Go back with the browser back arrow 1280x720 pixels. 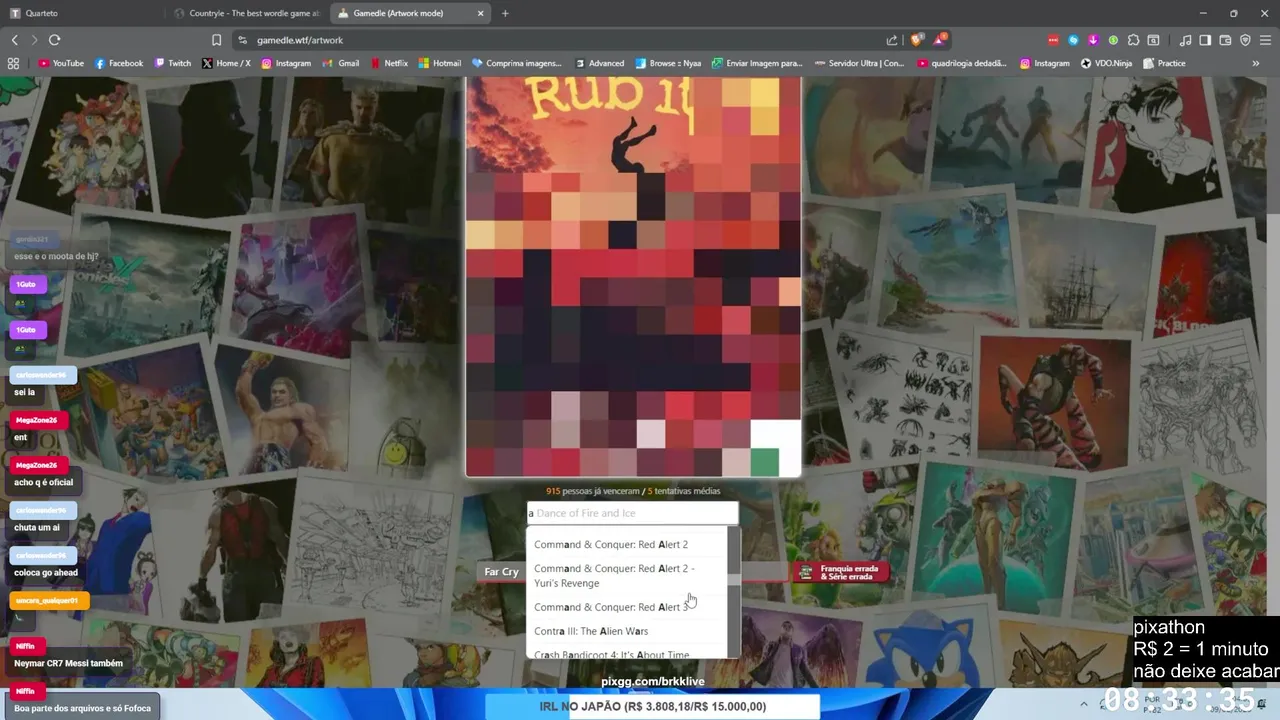[15, 40]
